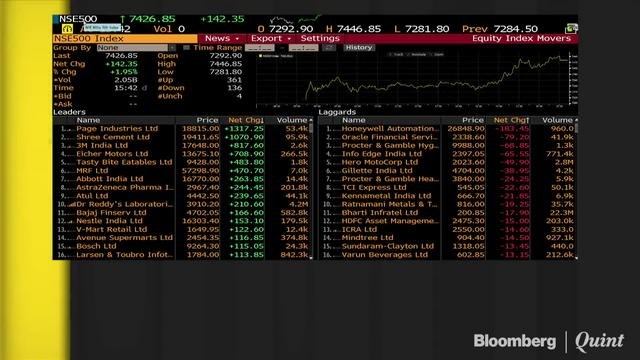Select the Track chart option
Screen dimensions: 640x360
pos(396,54)
